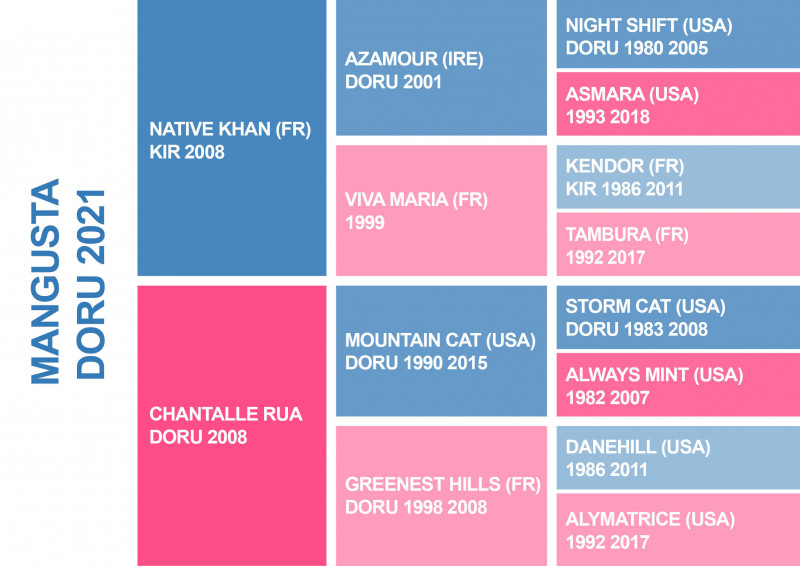800x566 pixels.
Task: Open the VIVA MARIA (FR) cell
Action: pyautogui.click(x=441, y=210)
